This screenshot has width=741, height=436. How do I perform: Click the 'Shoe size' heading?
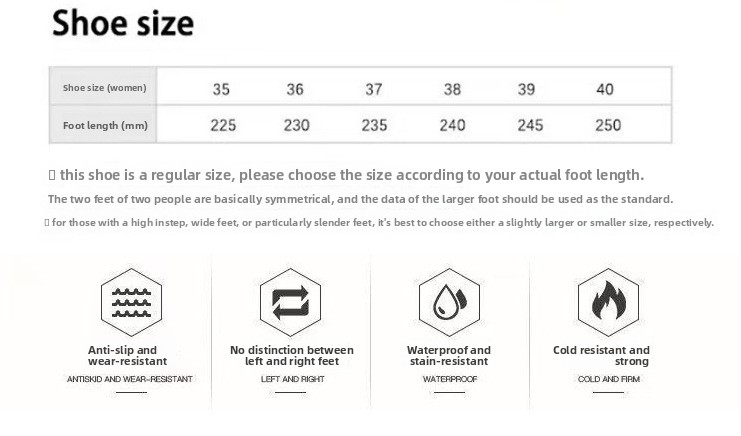point(122,23)
